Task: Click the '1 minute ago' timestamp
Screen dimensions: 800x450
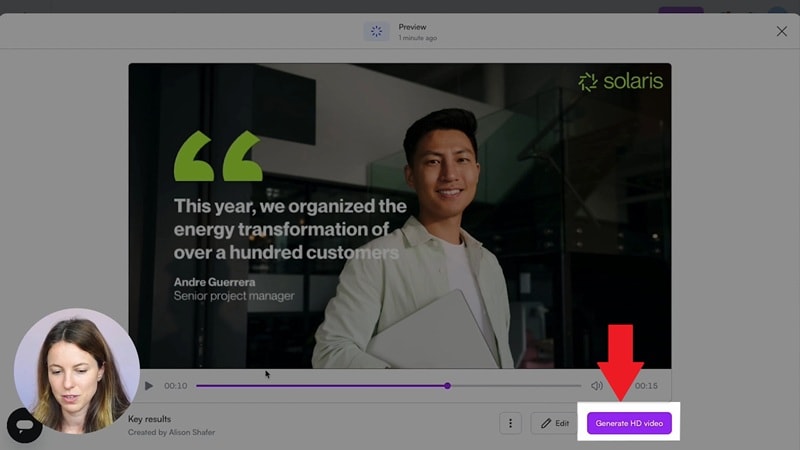Action: 417,38
